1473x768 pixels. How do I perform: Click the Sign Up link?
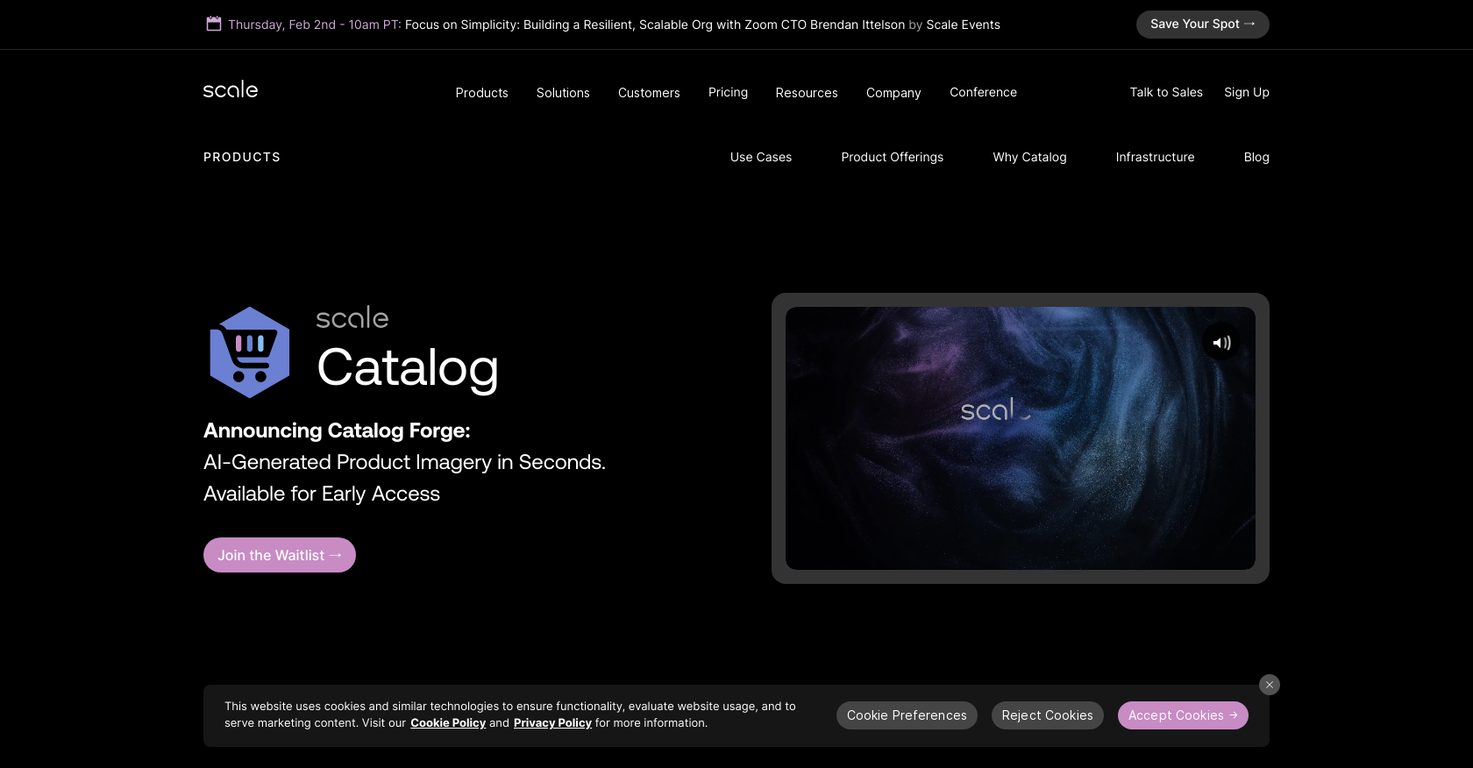pyautogui.click(x=1246, y=92)
